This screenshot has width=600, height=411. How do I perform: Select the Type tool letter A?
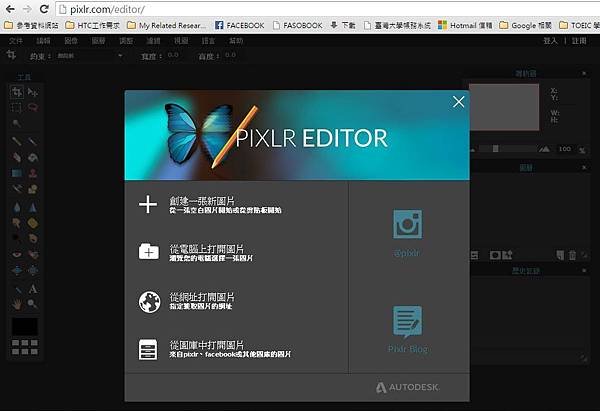pyautogui.click(x=33, y=289)
